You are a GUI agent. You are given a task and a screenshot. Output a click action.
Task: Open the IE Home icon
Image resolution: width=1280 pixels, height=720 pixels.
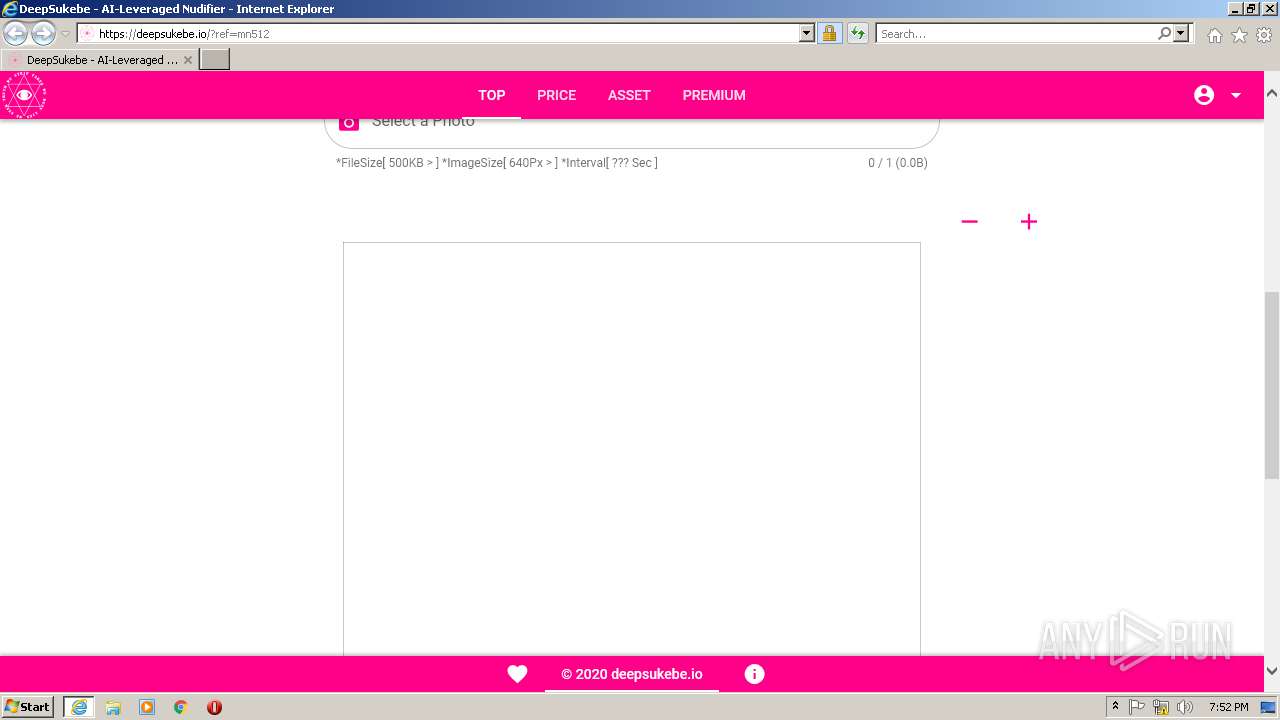(x=1214, y=35)
